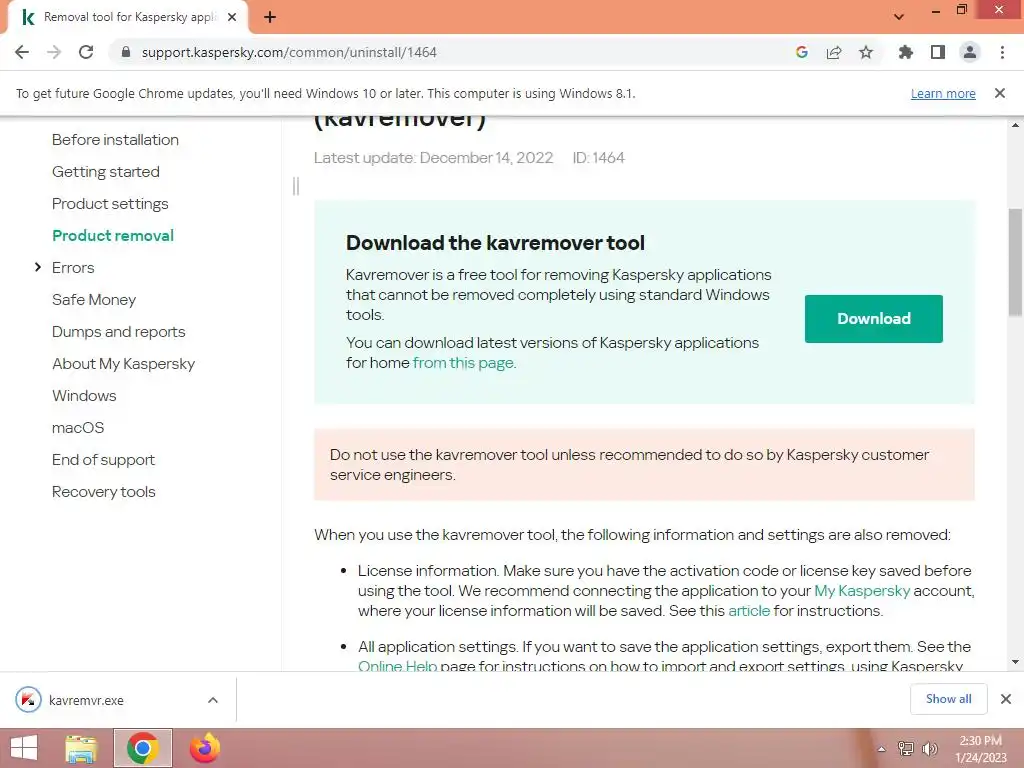Open volume control tray icon

pos(929,749)
